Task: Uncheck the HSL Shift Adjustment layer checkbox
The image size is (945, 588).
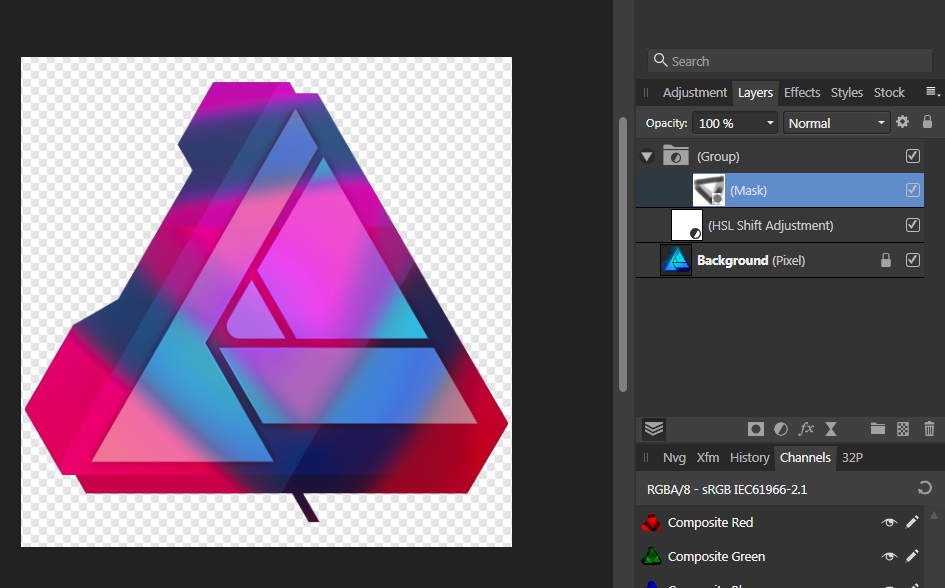Action: pos(912,225)
